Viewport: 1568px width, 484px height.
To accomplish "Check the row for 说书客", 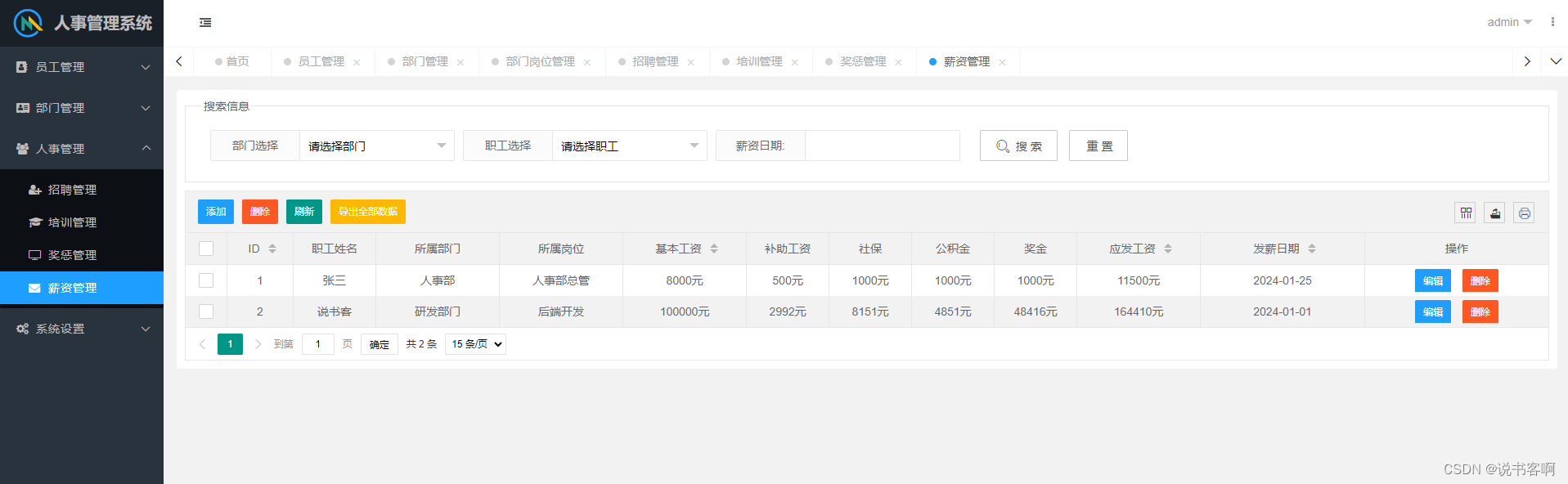I will point(206,311).
